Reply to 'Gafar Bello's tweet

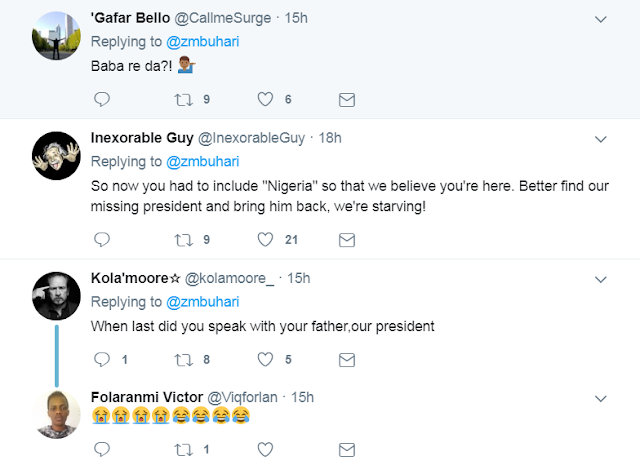pyautogui.click(x=100, y=99)
